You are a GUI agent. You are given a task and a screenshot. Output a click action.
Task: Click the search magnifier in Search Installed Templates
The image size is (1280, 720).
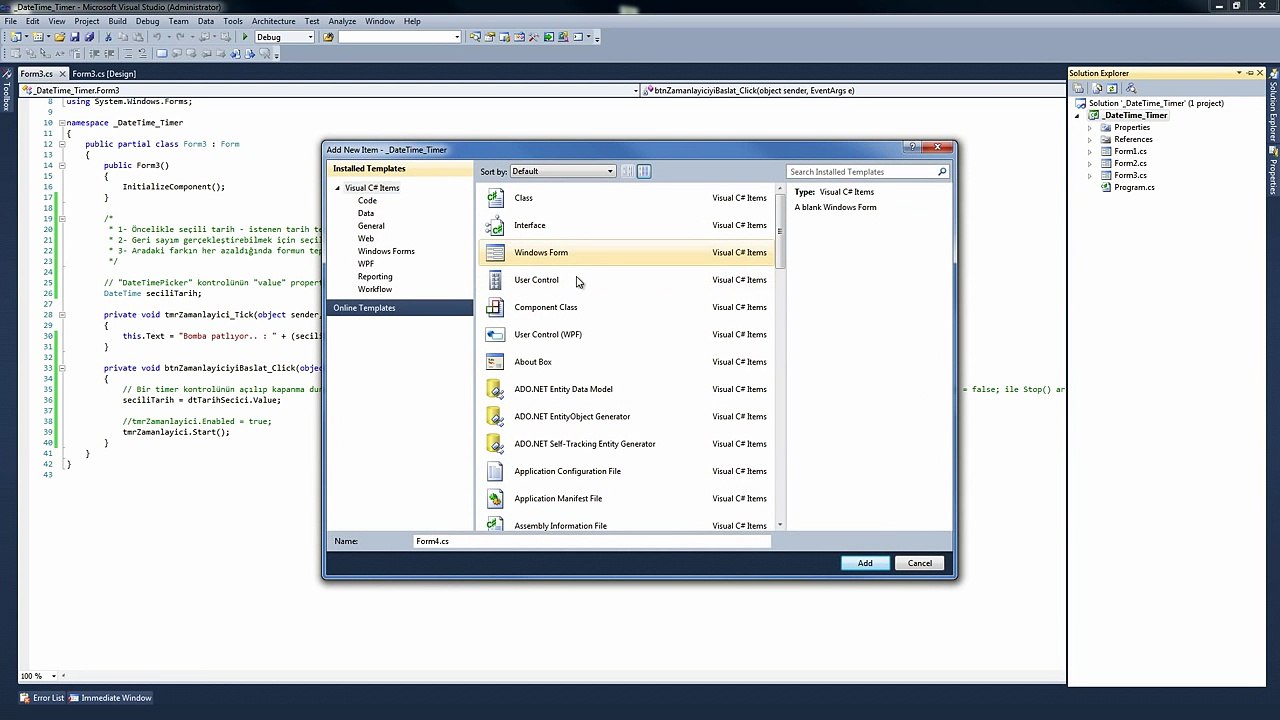pos(942,172)
